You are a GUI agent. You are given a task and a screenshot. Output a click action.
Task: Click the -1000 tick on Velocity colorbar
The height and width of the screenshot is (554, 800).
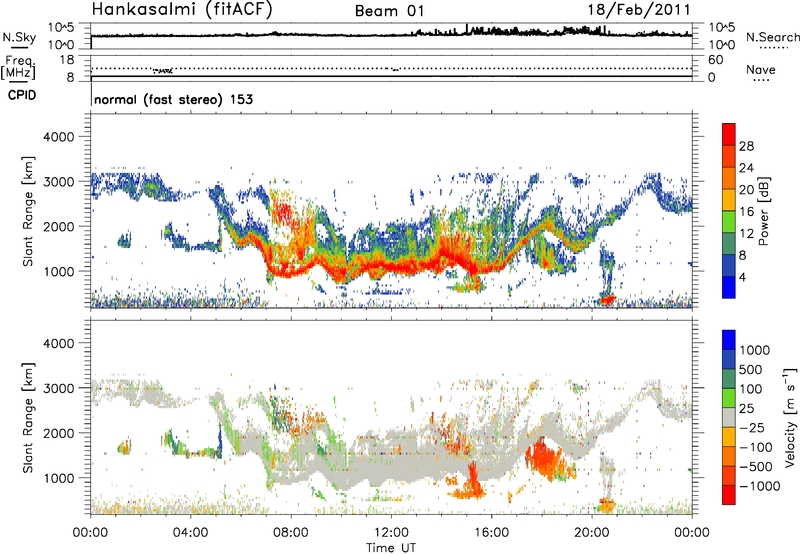(759, 486)
